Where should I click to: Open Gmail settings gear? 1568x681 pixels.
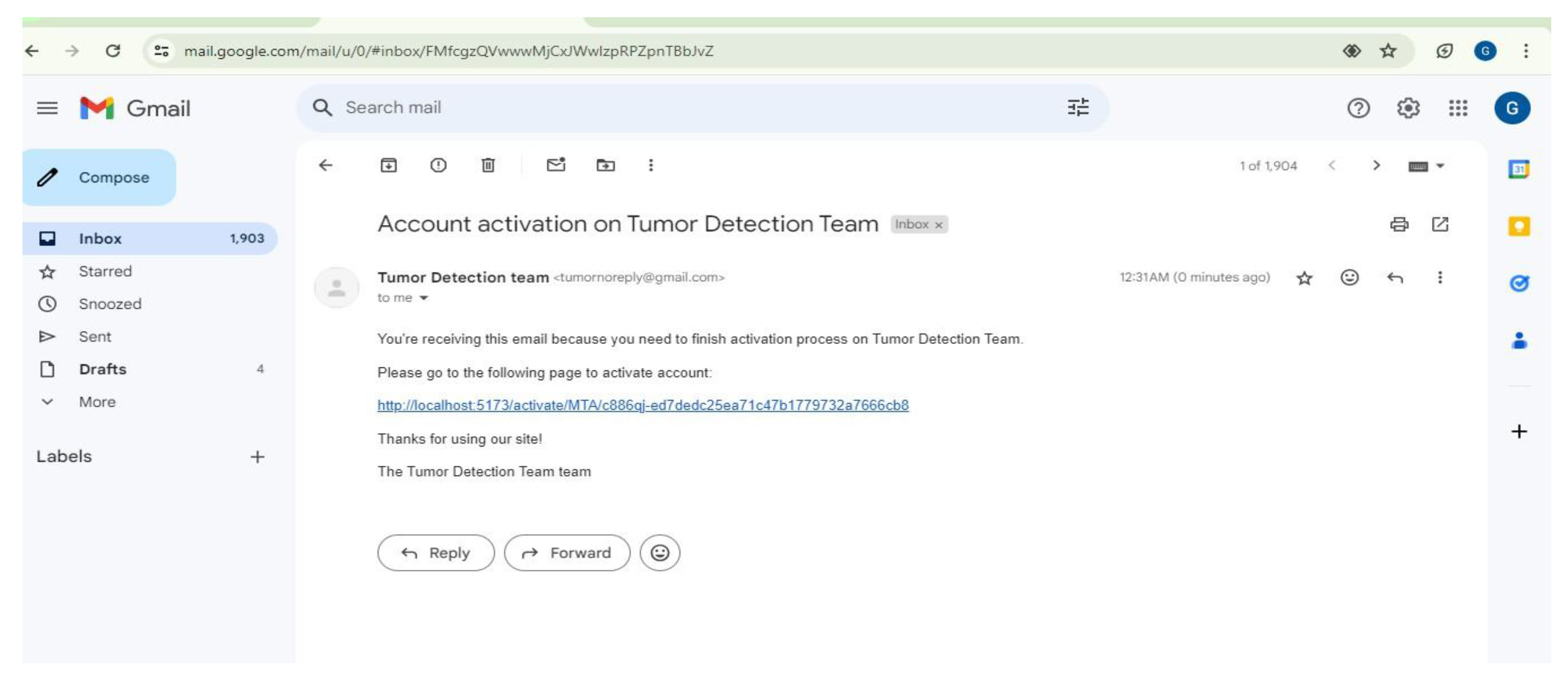point(1408,109)
